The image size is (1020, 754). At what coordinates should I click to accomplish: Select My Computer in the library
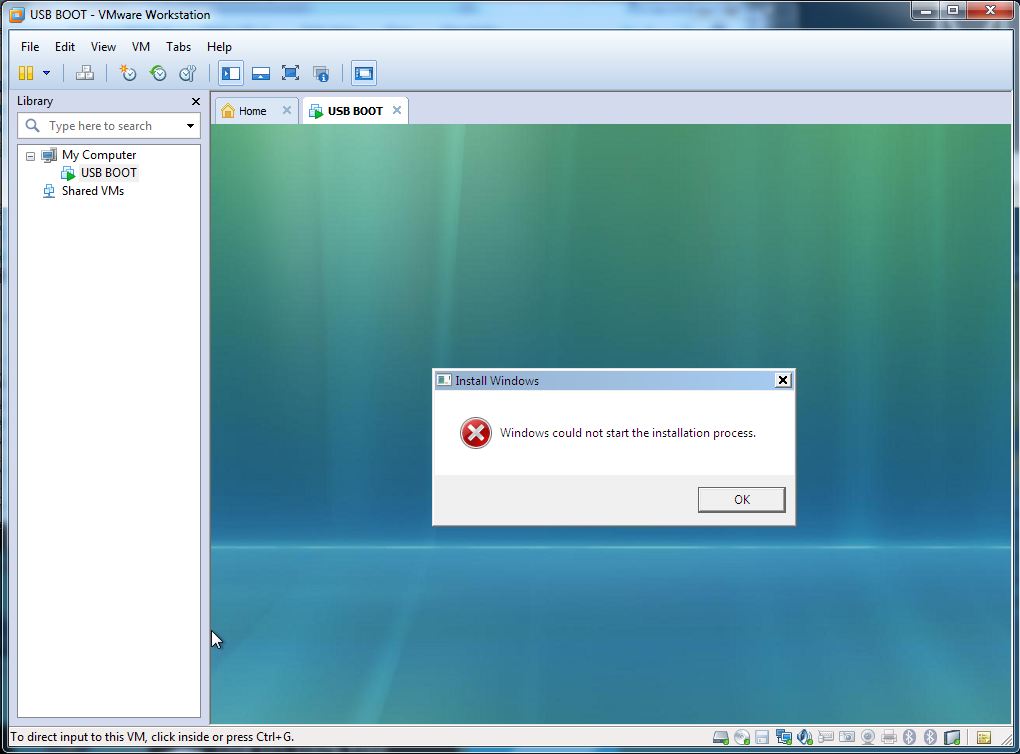[99, 155]
